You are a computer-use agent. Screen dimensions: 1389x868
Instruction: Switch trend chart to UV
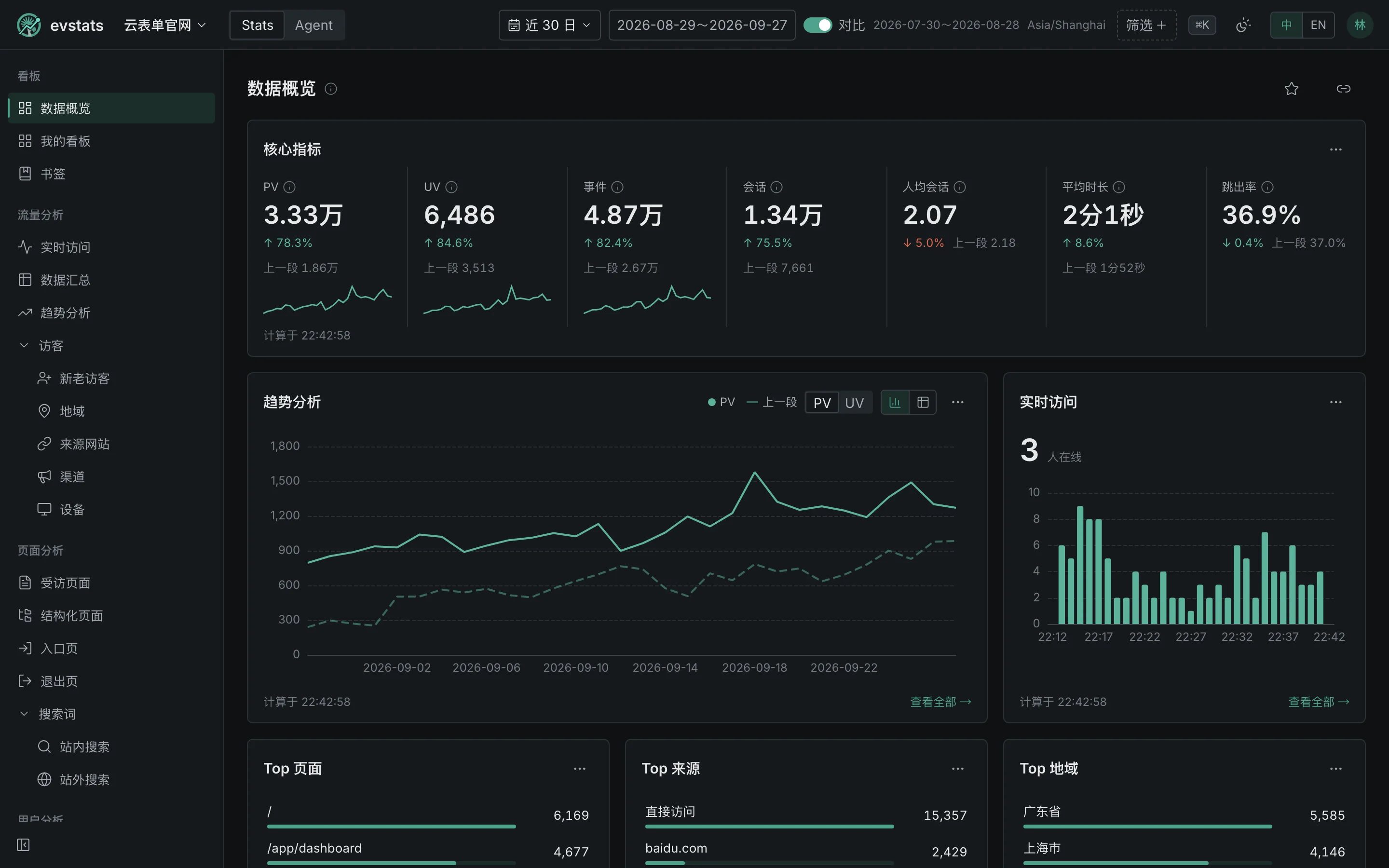[x=854, y=403]
